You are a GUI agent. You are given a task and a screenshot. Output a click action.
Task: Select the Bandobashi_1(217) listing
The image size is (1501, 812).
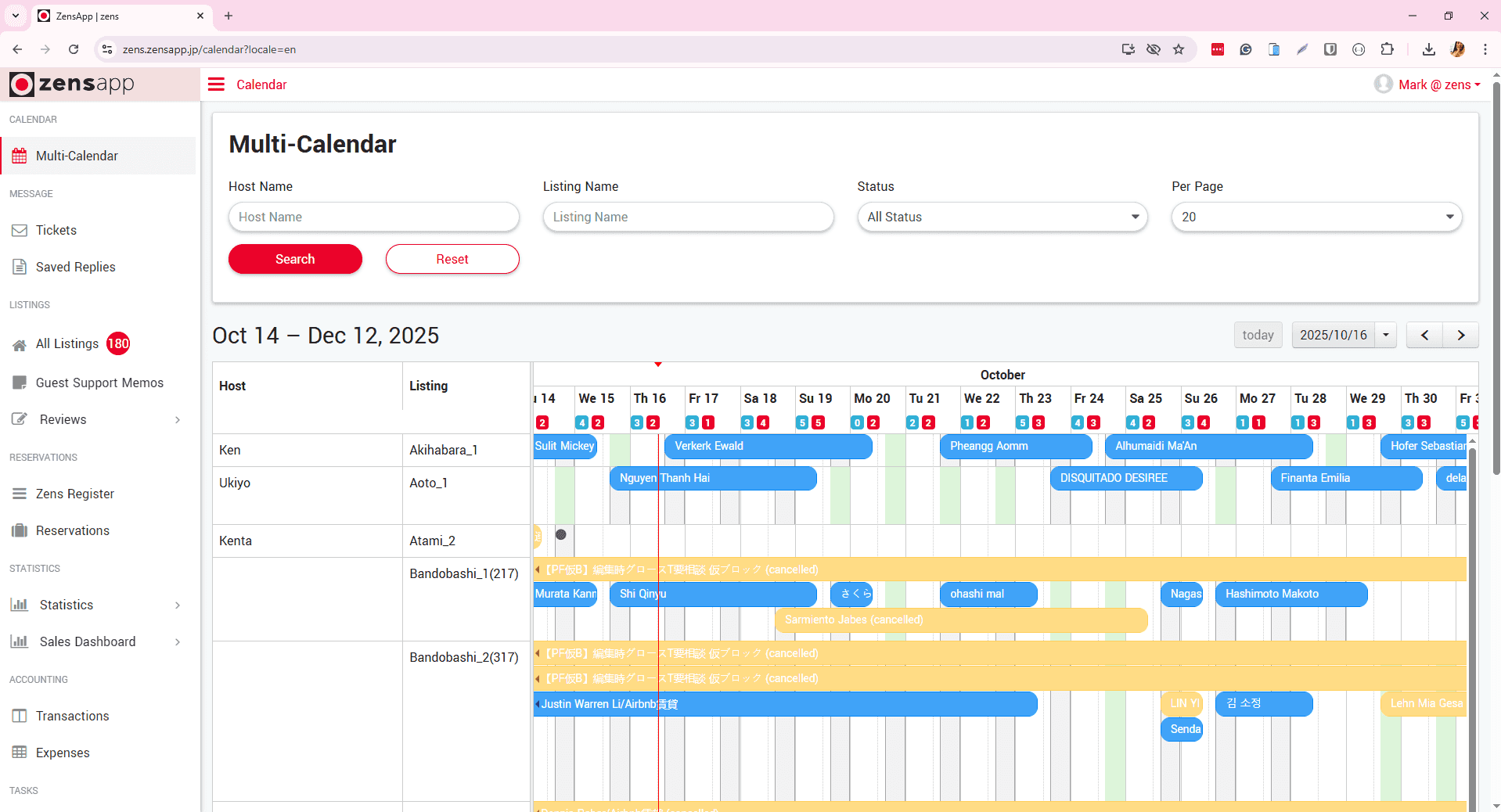click(x=464, y=573)
